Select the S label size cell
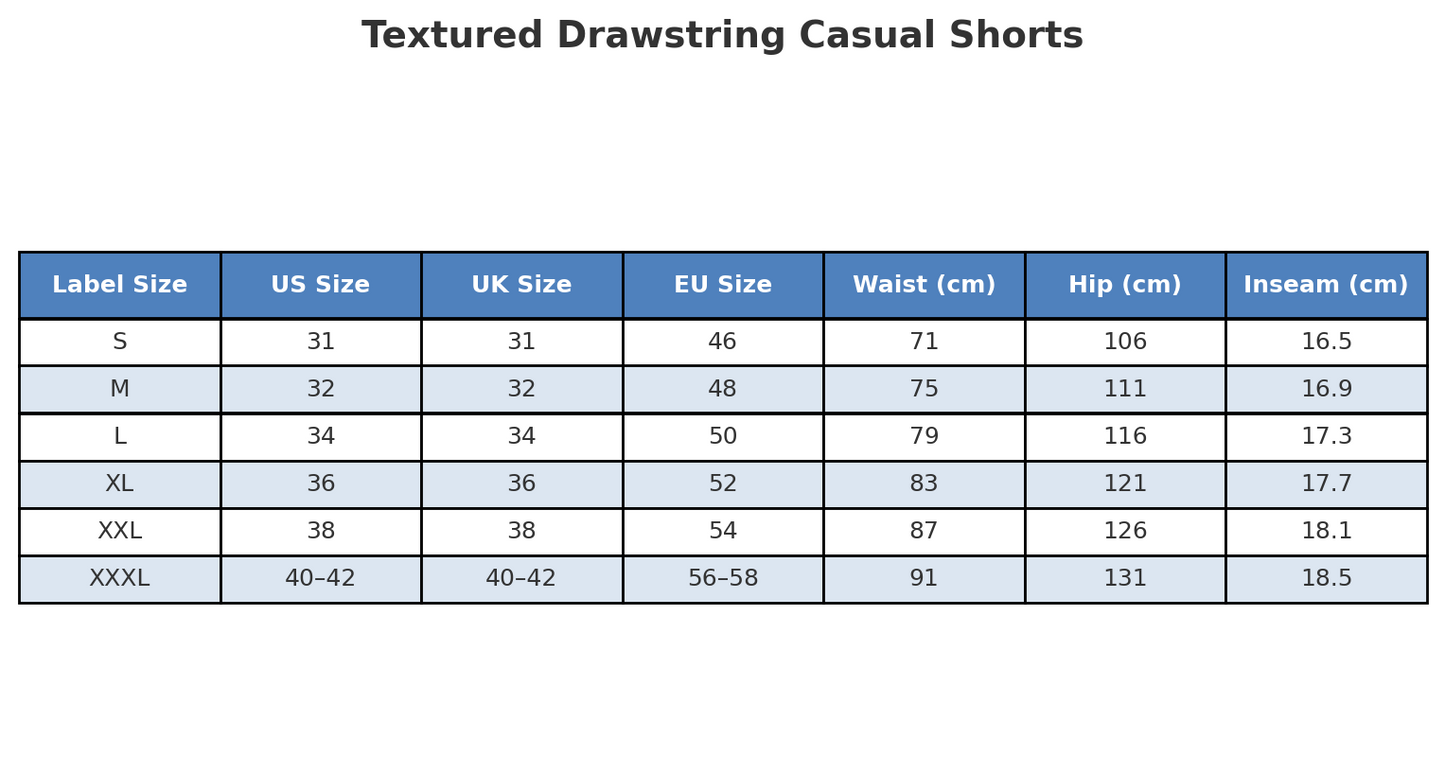This screenshot has height=774, width=1445. tap(119, 342)
